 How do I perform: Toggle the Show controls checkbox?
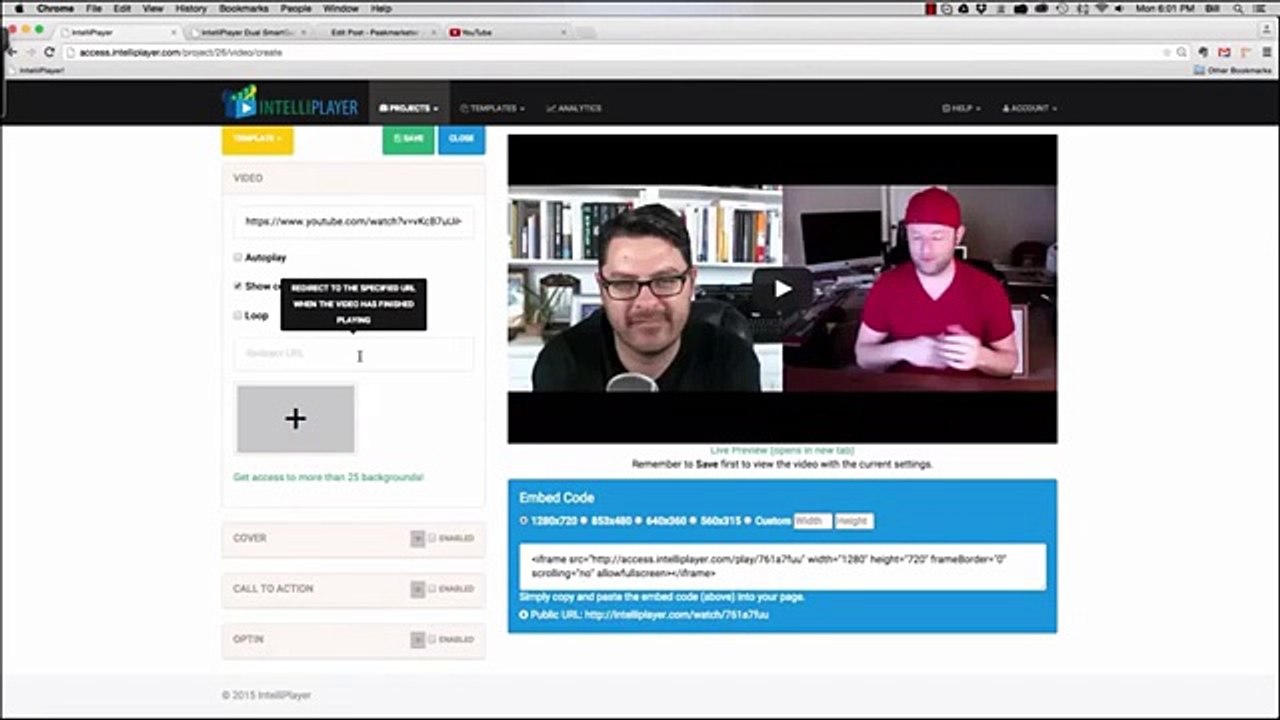pos(238,286)
